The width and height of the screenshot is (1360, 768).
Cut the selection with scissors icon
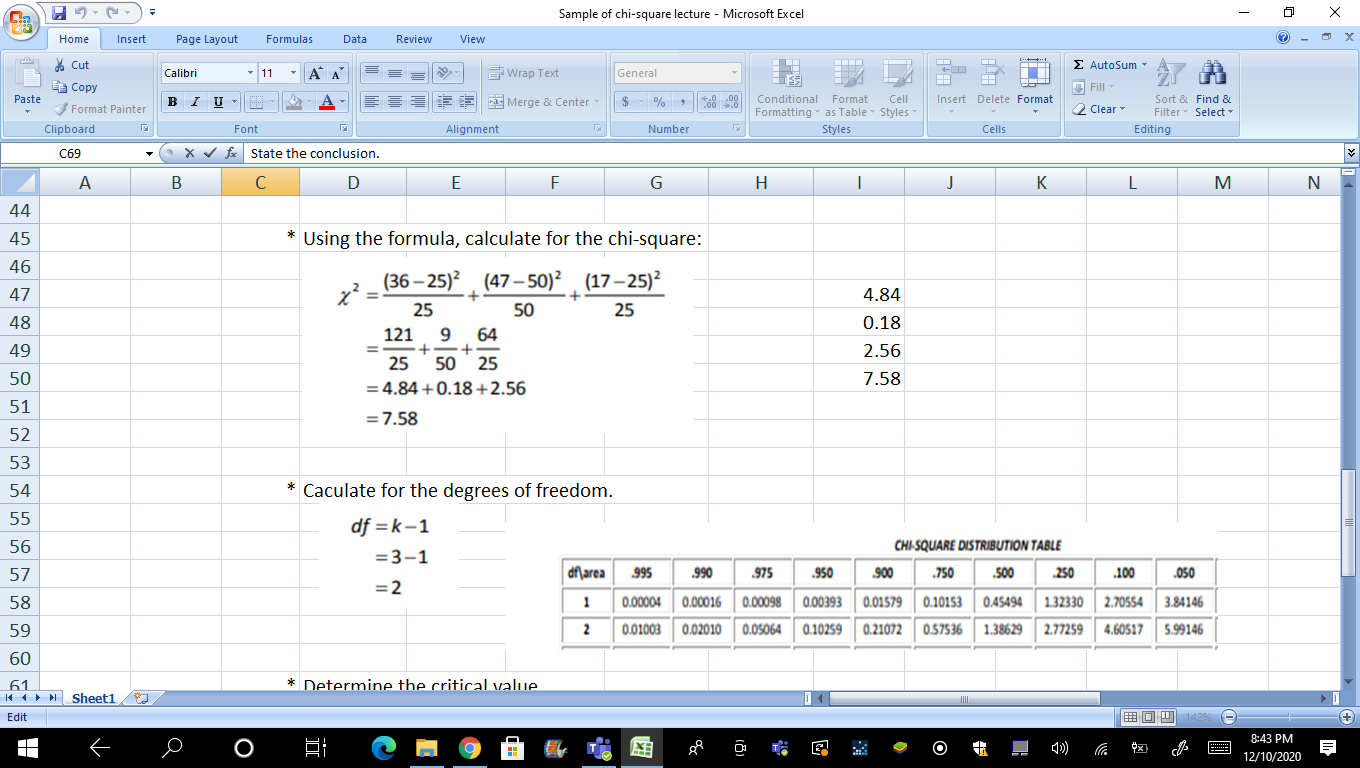[58, 65]
